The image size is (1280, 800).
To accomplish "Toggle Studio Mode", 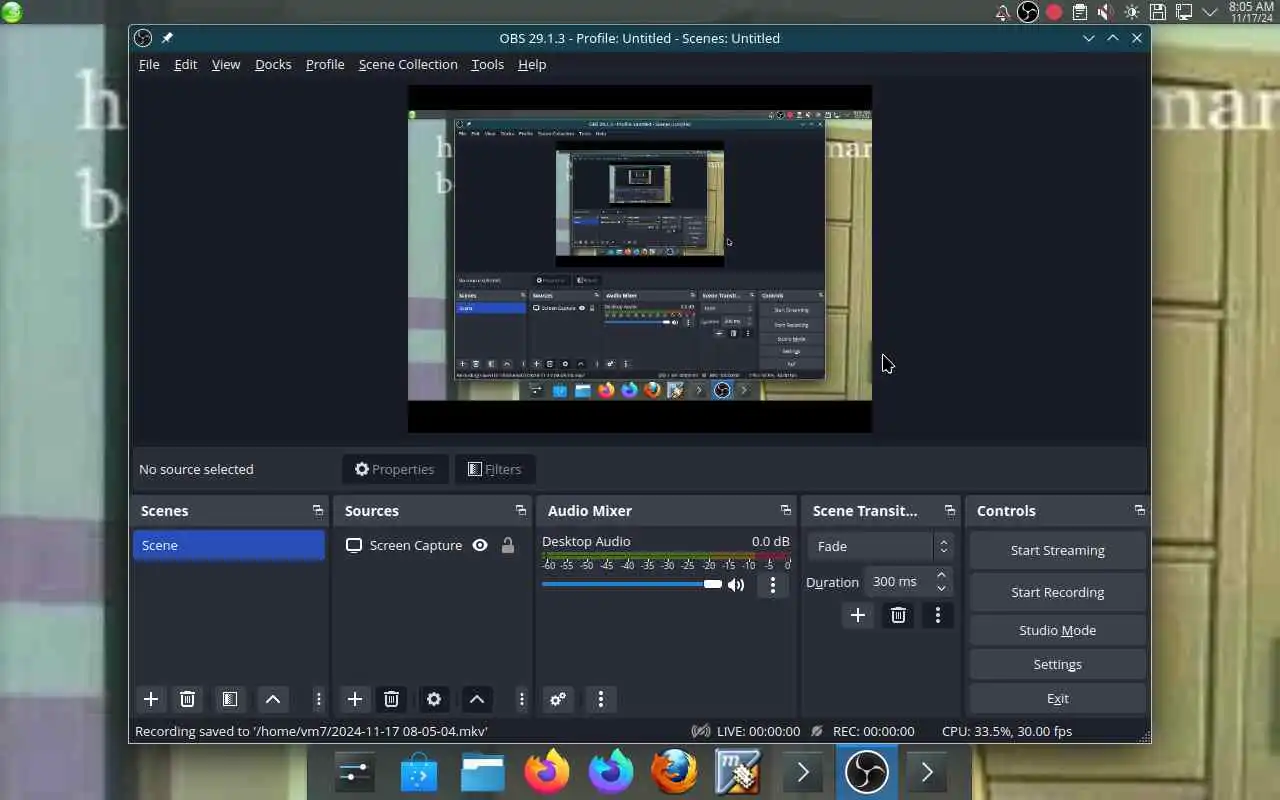I will point(1057,630).
